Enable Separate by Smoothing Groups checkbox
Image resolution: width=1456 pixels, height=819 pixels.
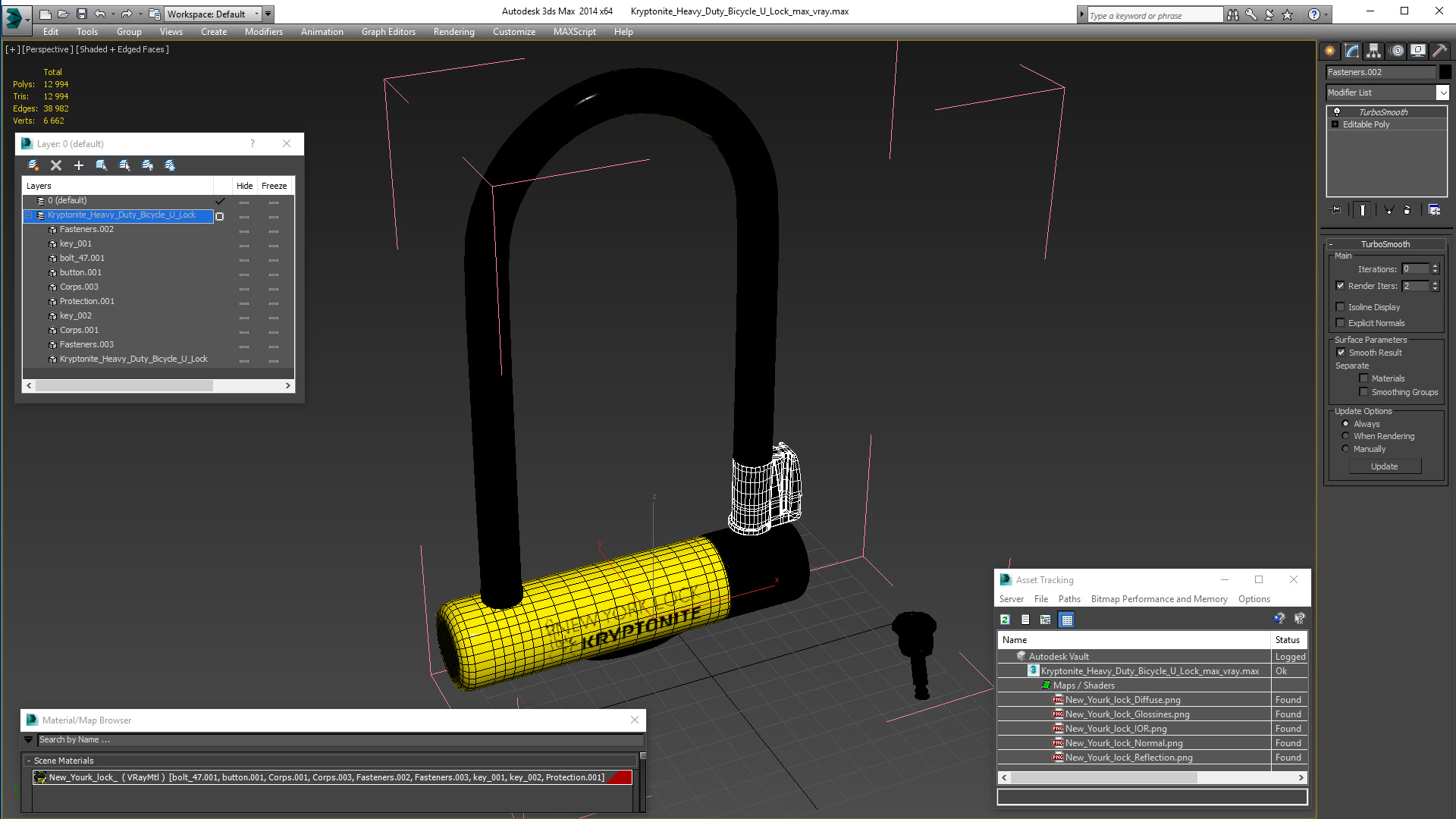tap(1364, 392)
